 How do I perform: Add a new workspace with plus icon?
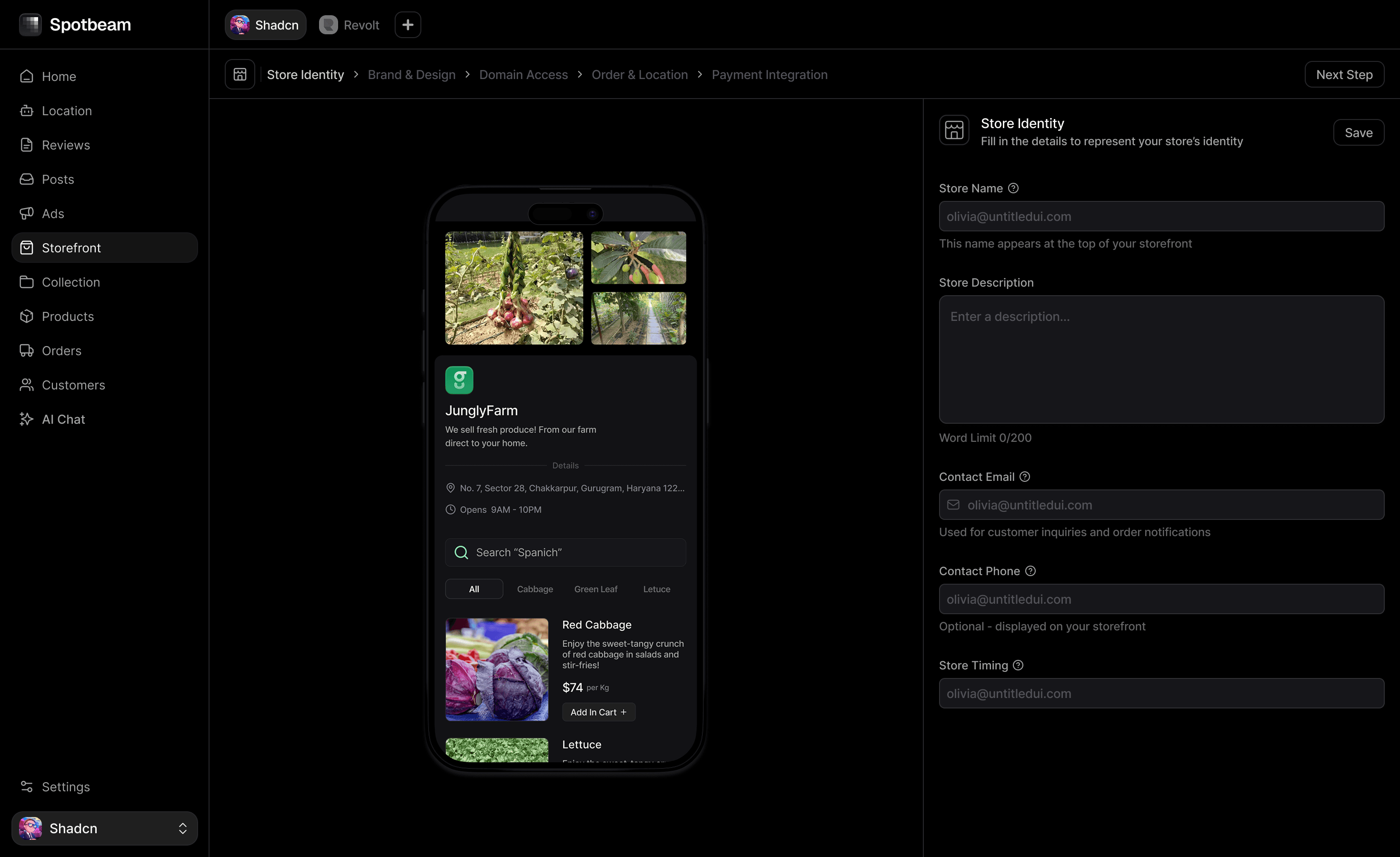(x=408, y=25)
